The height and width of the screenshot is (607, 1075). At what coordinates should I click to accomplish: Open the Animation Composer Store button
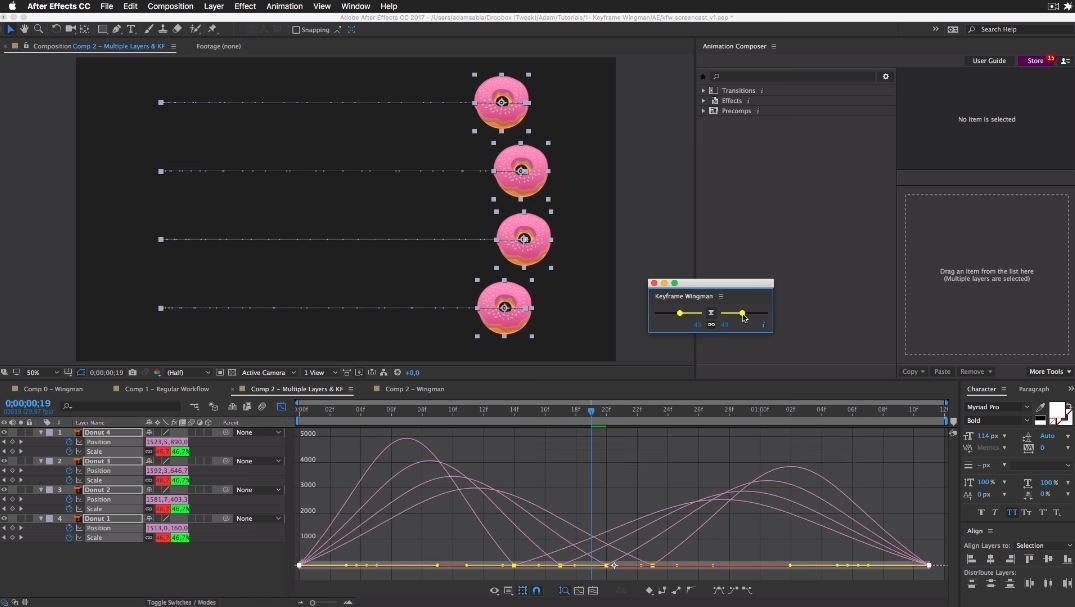point(1035,60)
